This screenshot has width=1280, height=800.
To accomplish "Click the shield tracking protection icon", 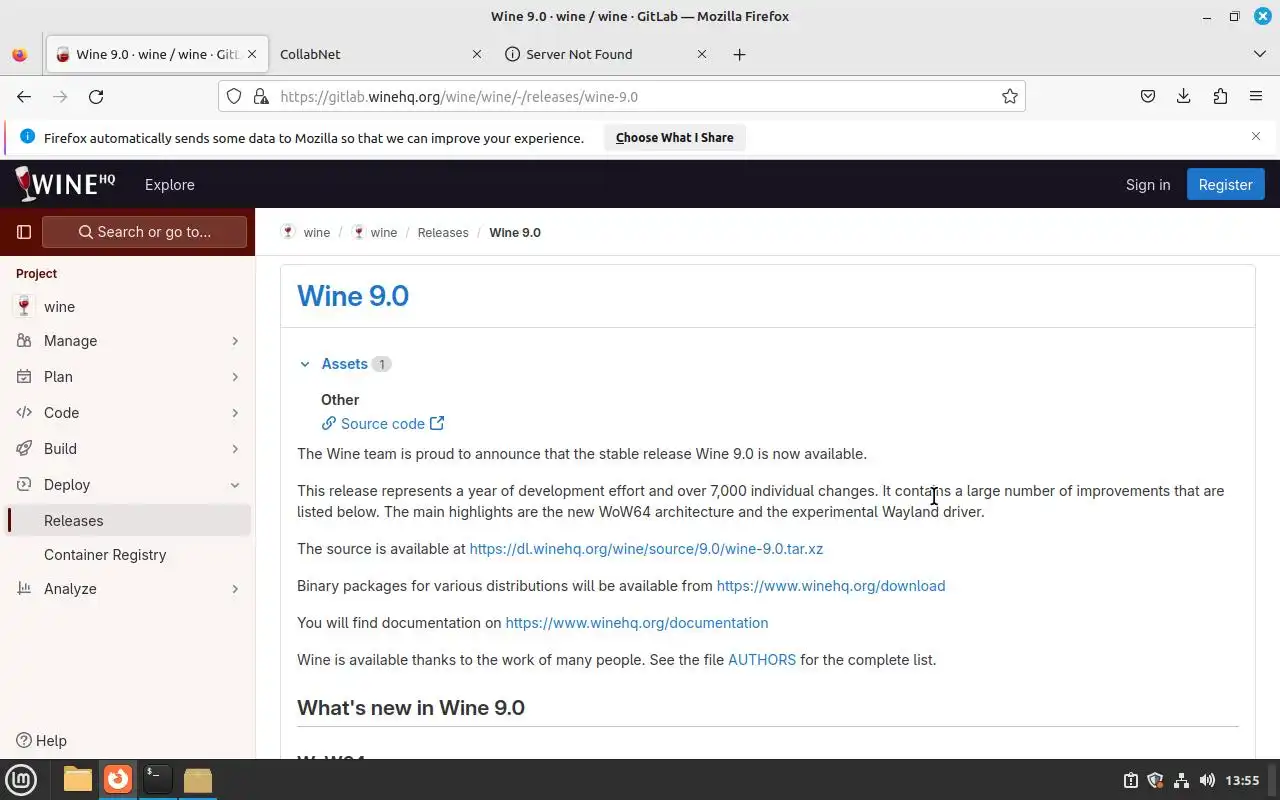I will click(x=234, y=96).
